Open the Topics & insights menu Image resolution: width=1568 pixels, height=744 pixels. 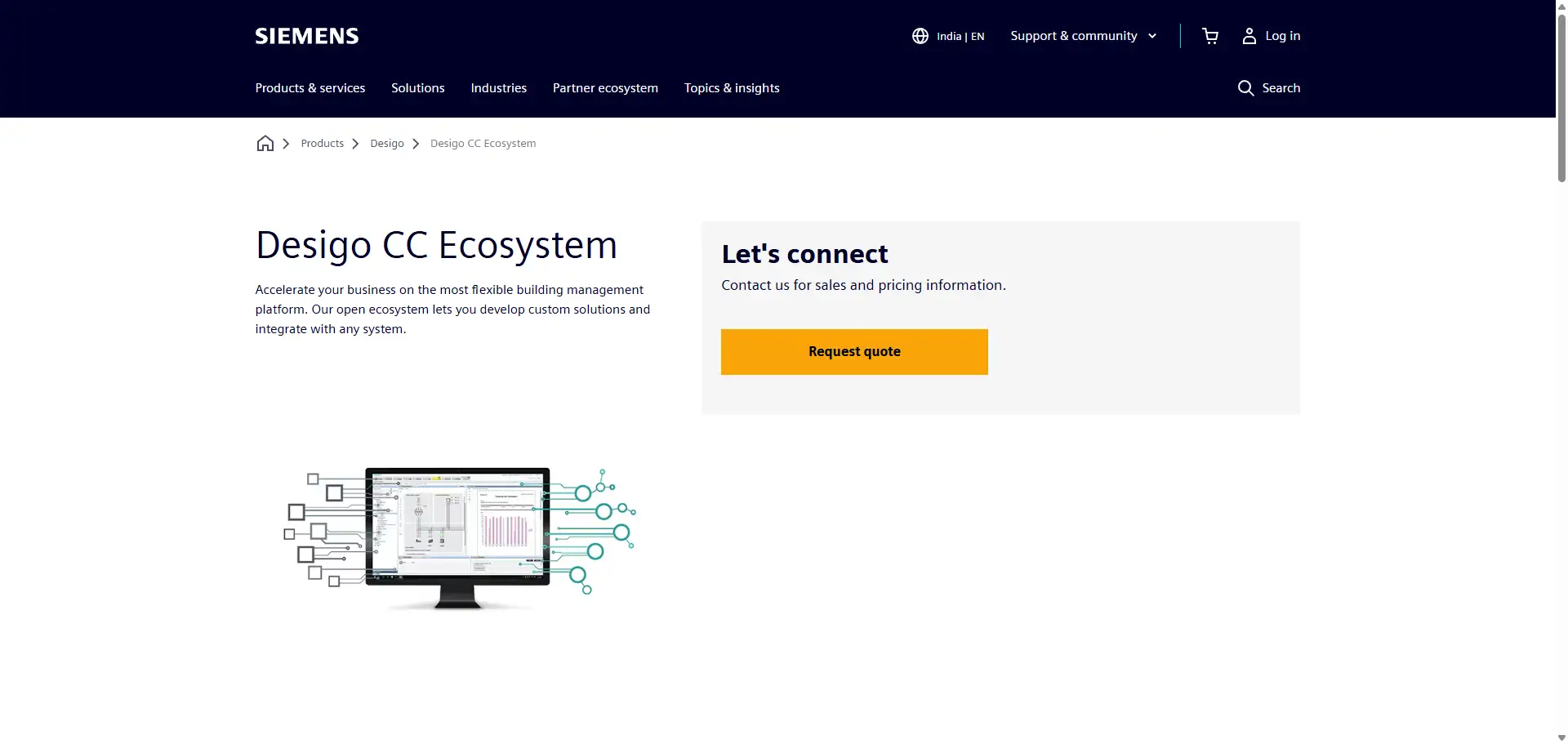pyautogui.click(x=732, y=88)
